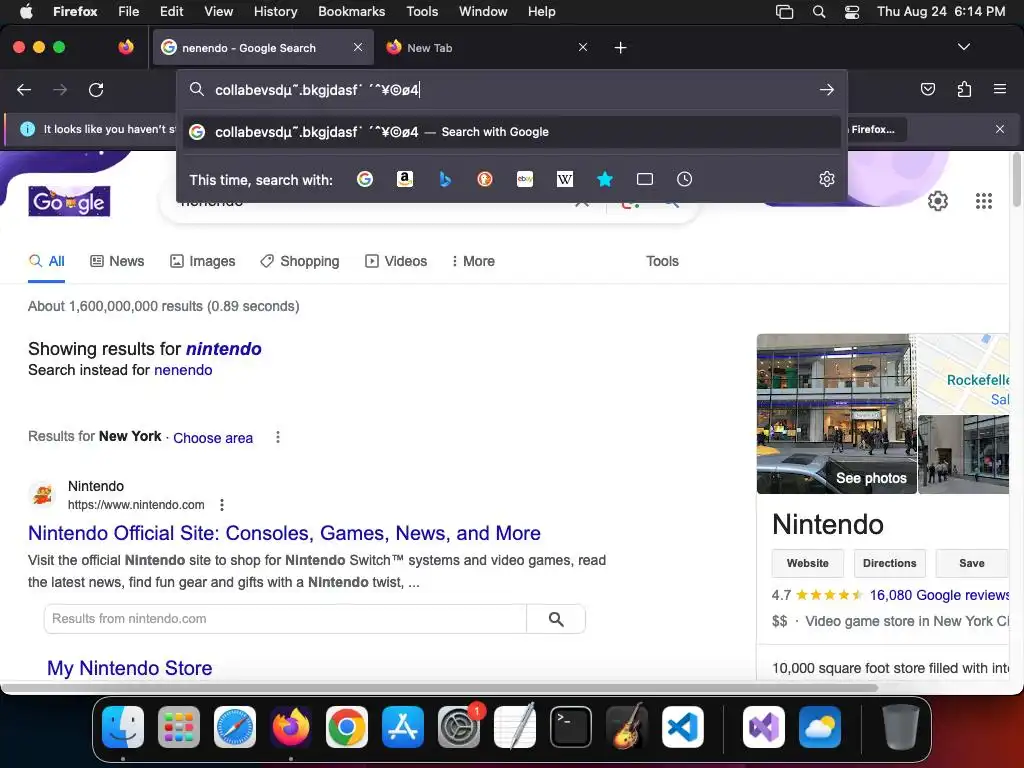Open Google search Tools options
Viewport: 1024px width, 768px height.
[662, 261]
